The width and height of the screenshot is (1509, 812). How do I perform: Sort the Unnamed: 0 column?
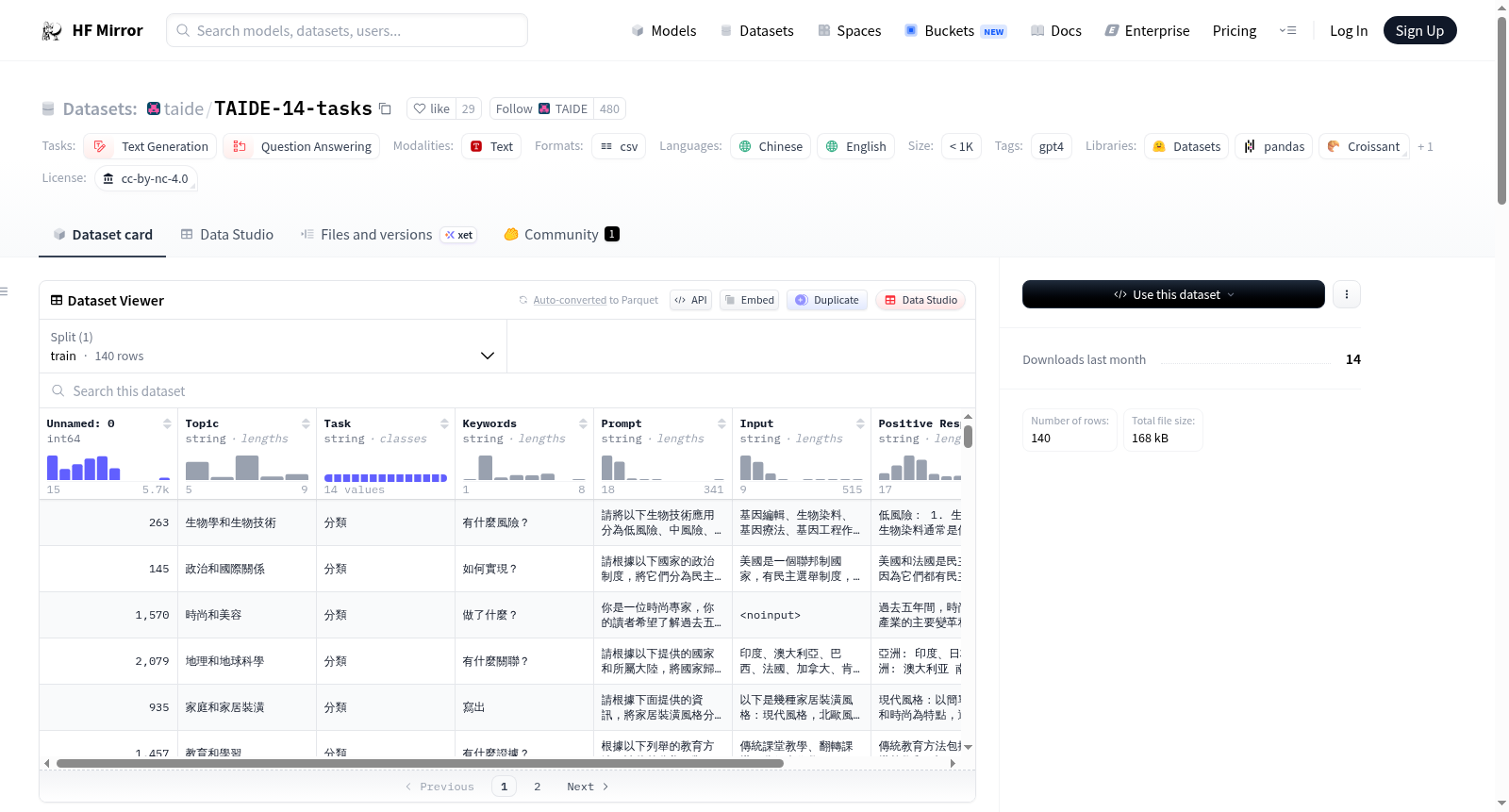click(167, 423)
